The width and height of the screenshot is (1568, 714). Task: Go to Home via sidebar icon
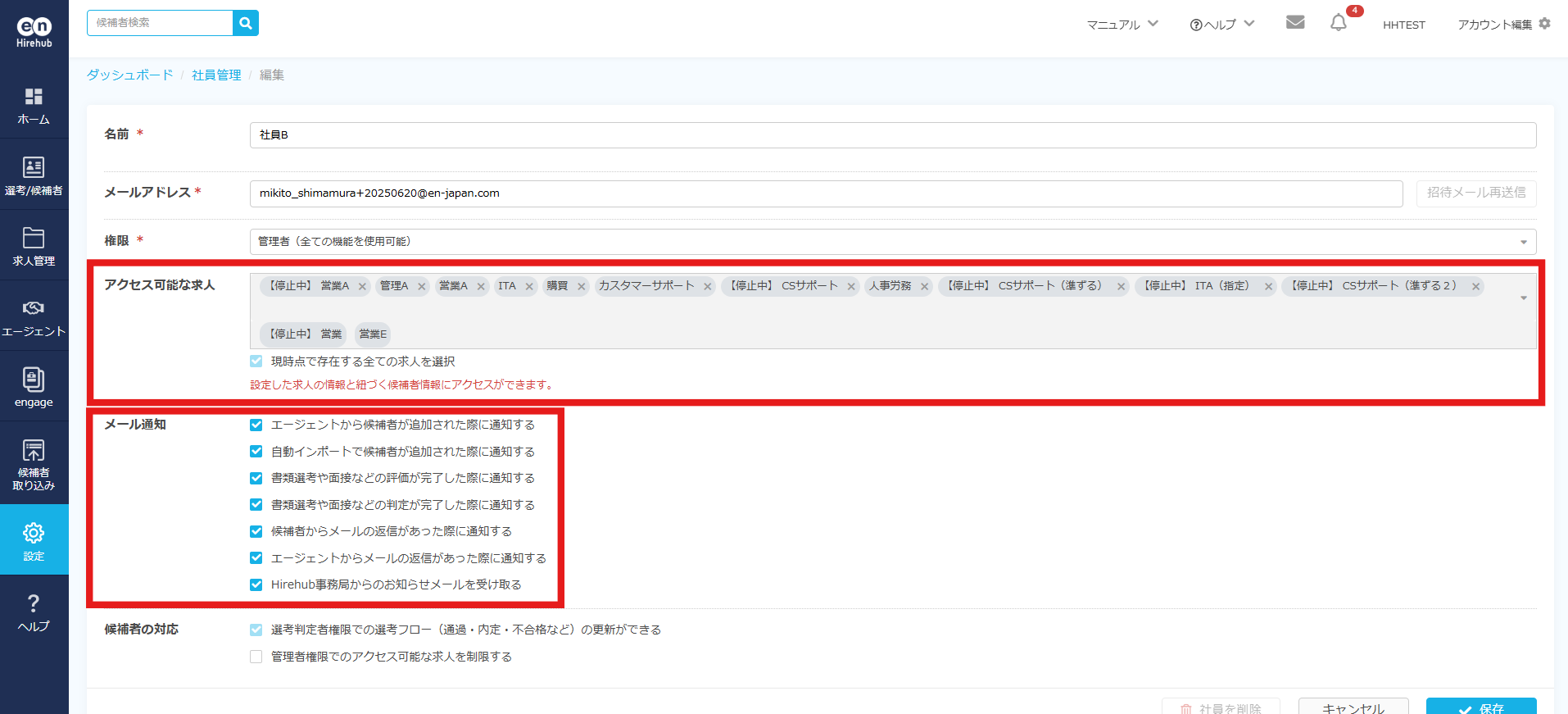click(34, 106)
